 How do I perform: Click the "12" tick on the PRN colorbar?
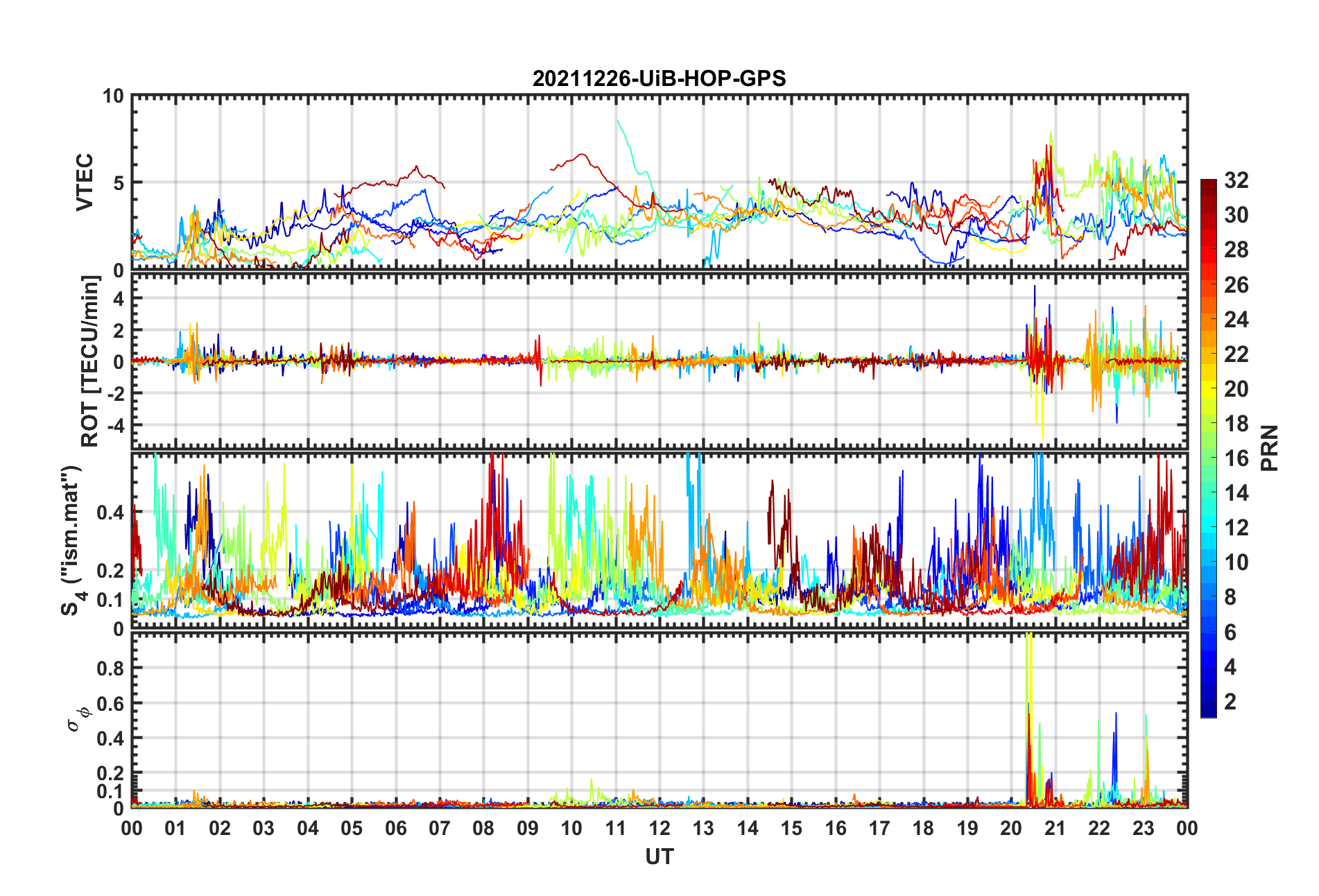click(1236, 528)
